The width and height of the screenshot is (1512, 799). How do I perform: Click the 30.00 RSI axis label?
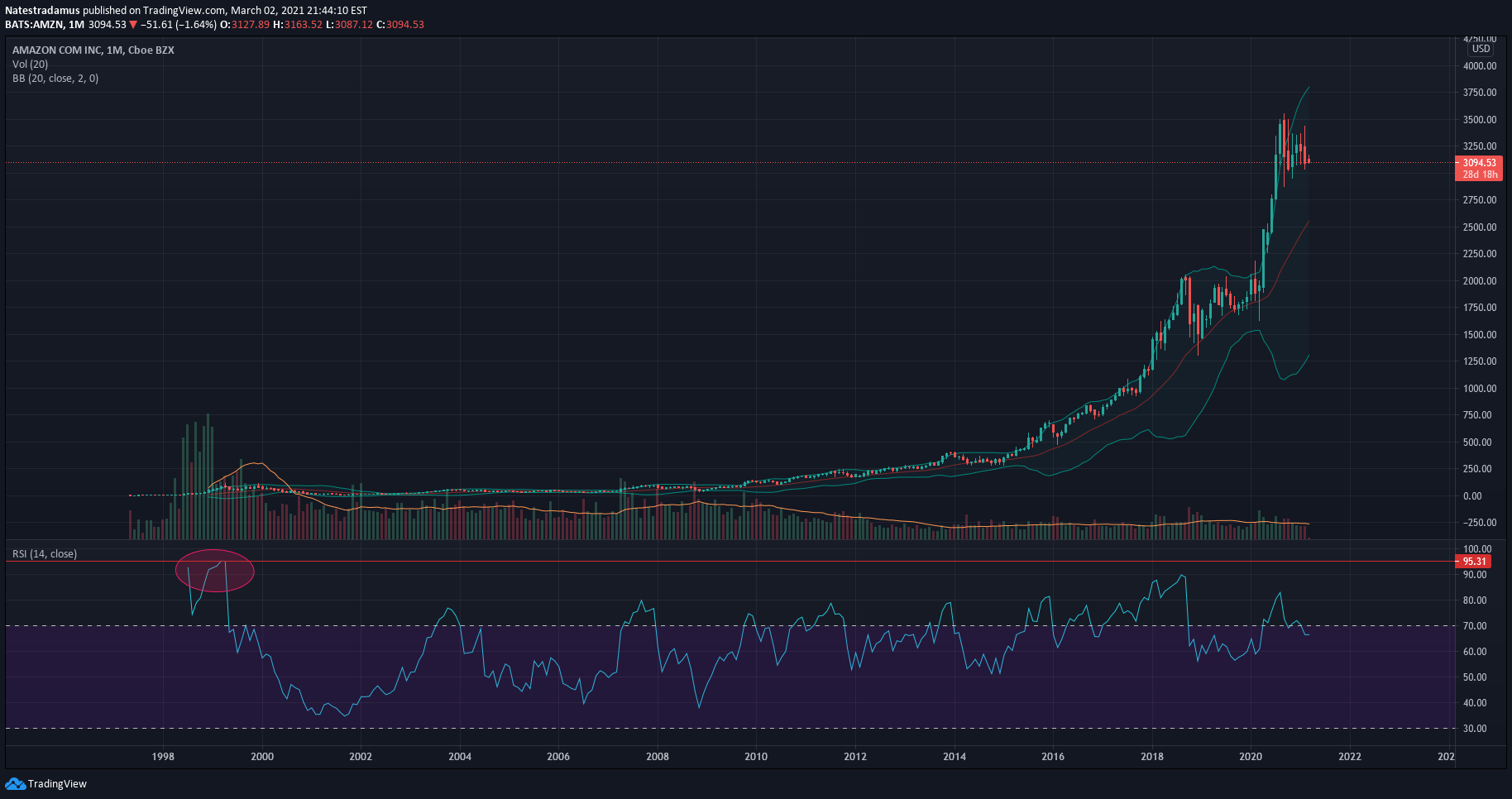[1475, 729]
